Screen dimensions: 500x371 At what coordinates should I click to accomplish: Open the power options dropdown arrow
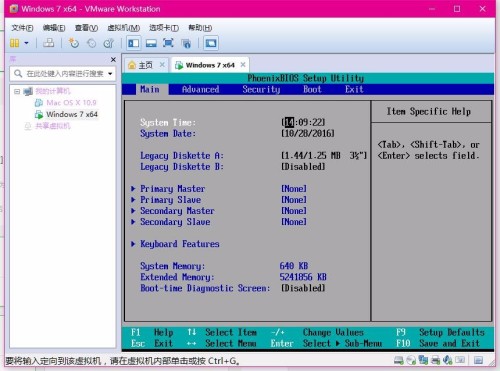tap(26, 43)
